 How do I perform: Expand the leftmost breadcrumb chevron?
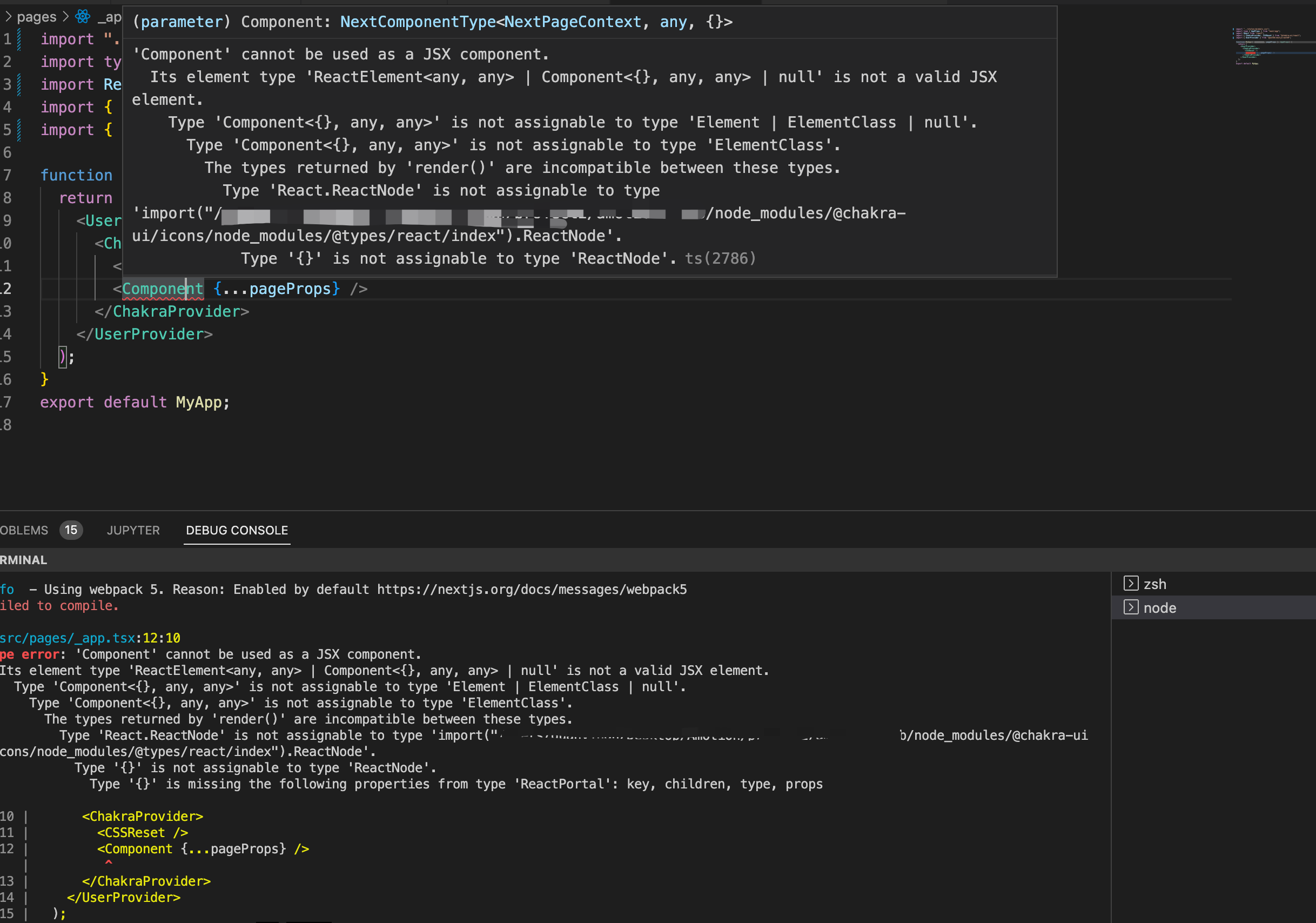coord(8,16)
